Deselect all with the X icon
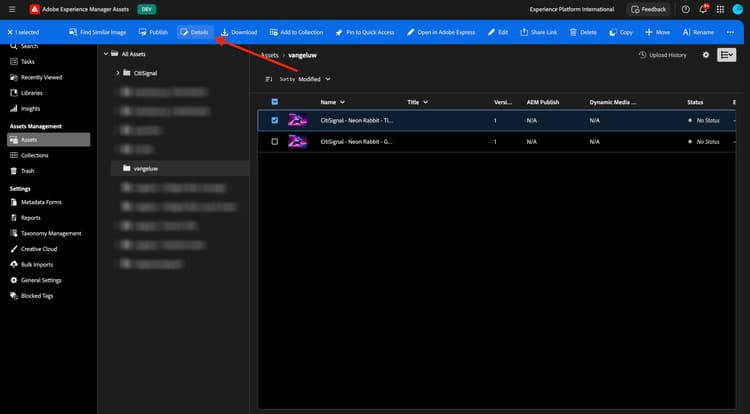Image resolution: width=750 pixels, height=414 pixels. click(x=10, y=32)
